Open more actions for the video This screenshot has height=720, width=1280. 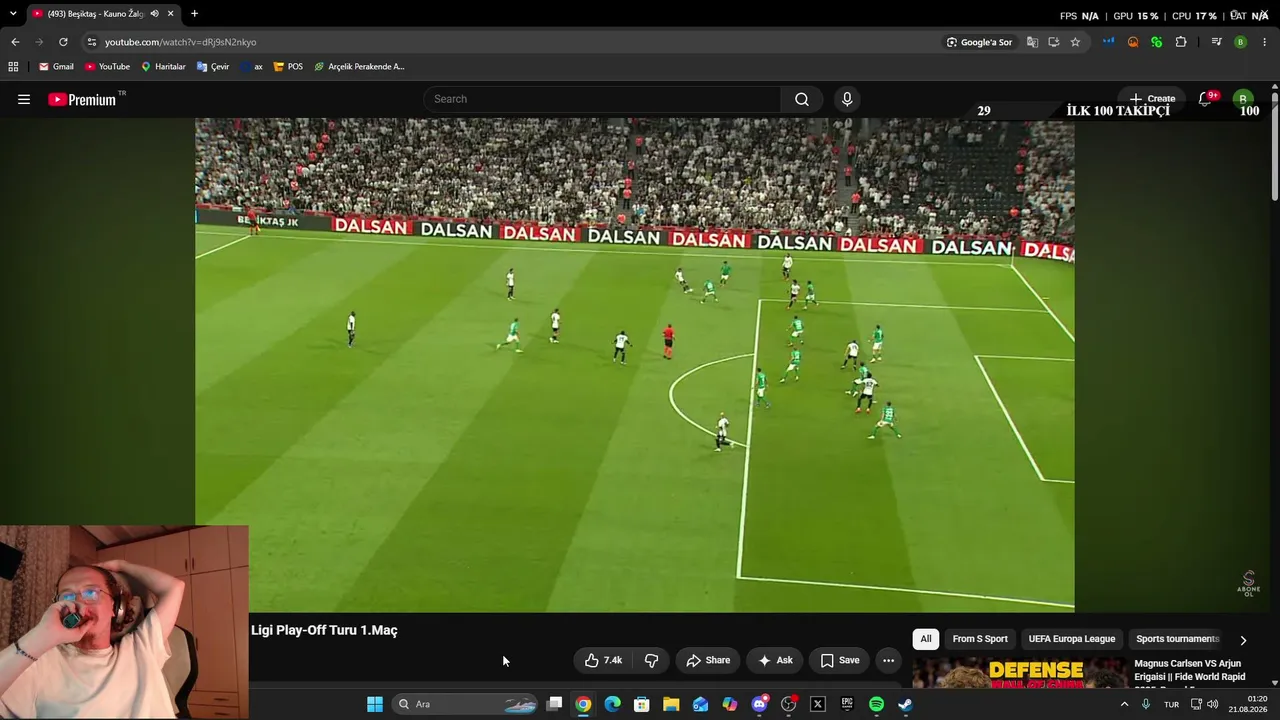(888, 660)
